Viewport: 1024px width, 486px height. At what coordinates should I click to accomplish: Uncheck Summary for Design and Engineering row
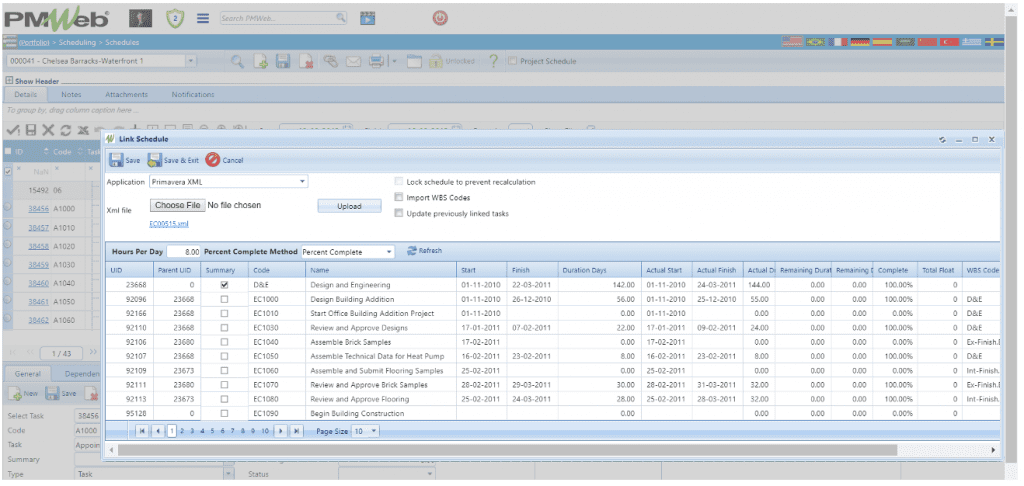coord(225,285)
